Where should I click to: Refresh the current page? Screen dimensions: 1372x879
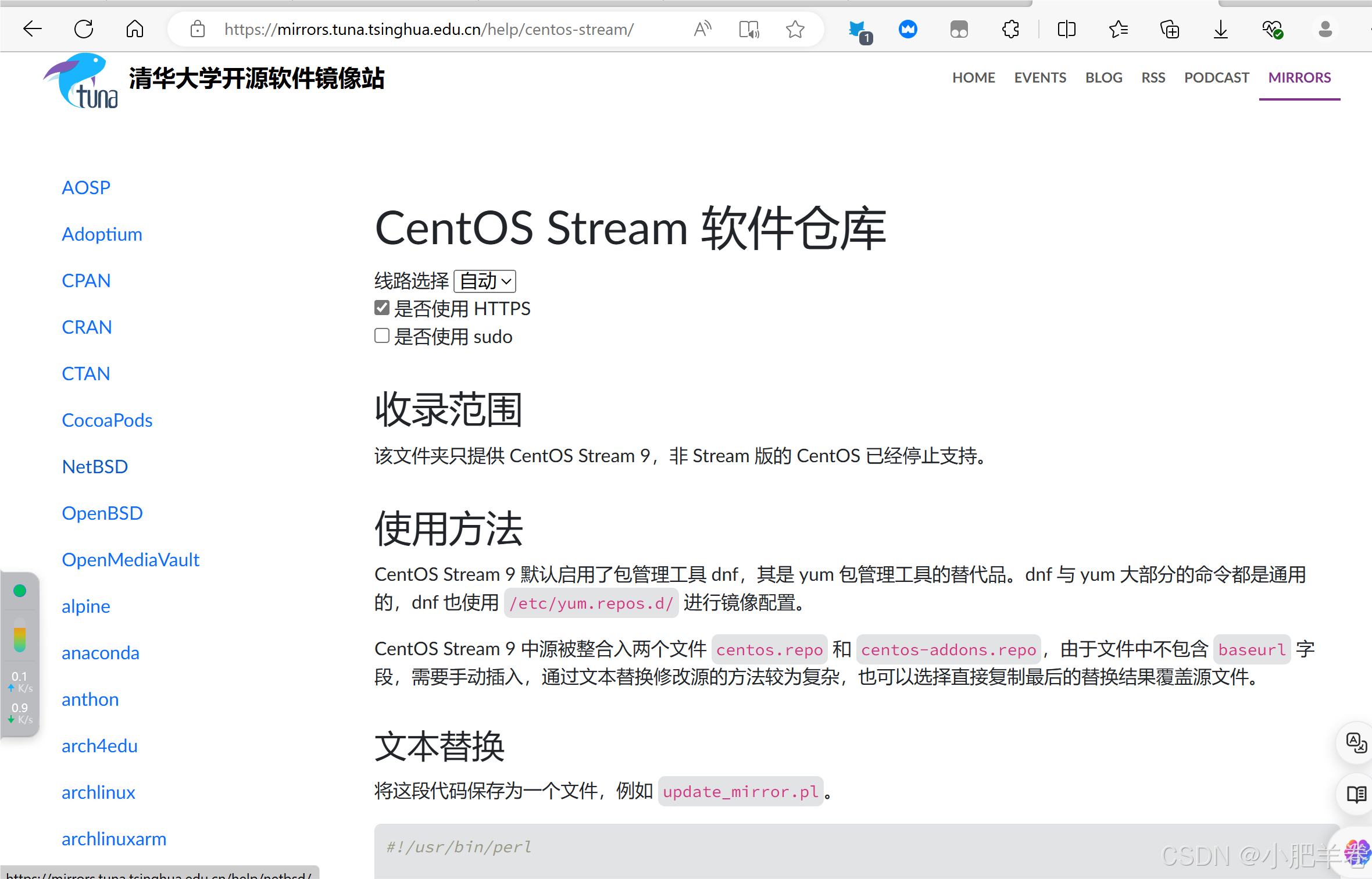click(83, 28)
